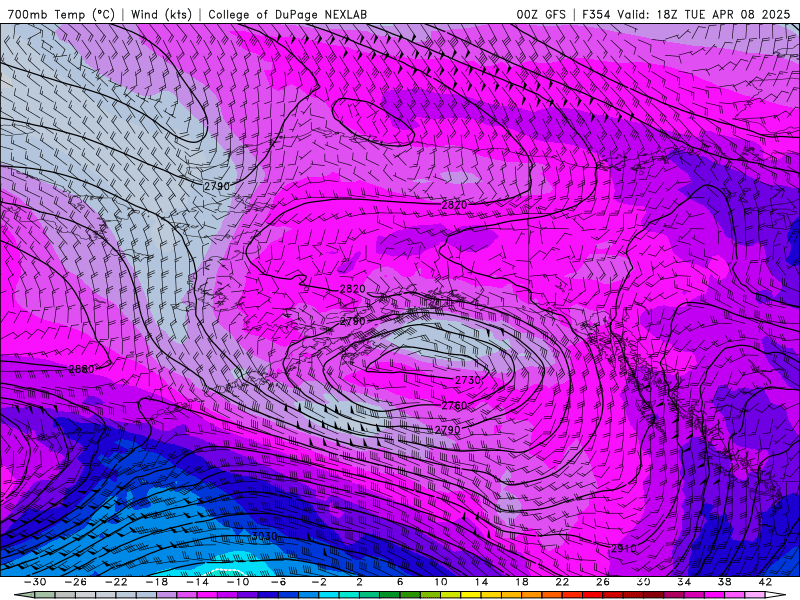Click the 2910 contour label
Image resolution: width=800 pixels, height=600 pixels.
[x=623, y=548]
